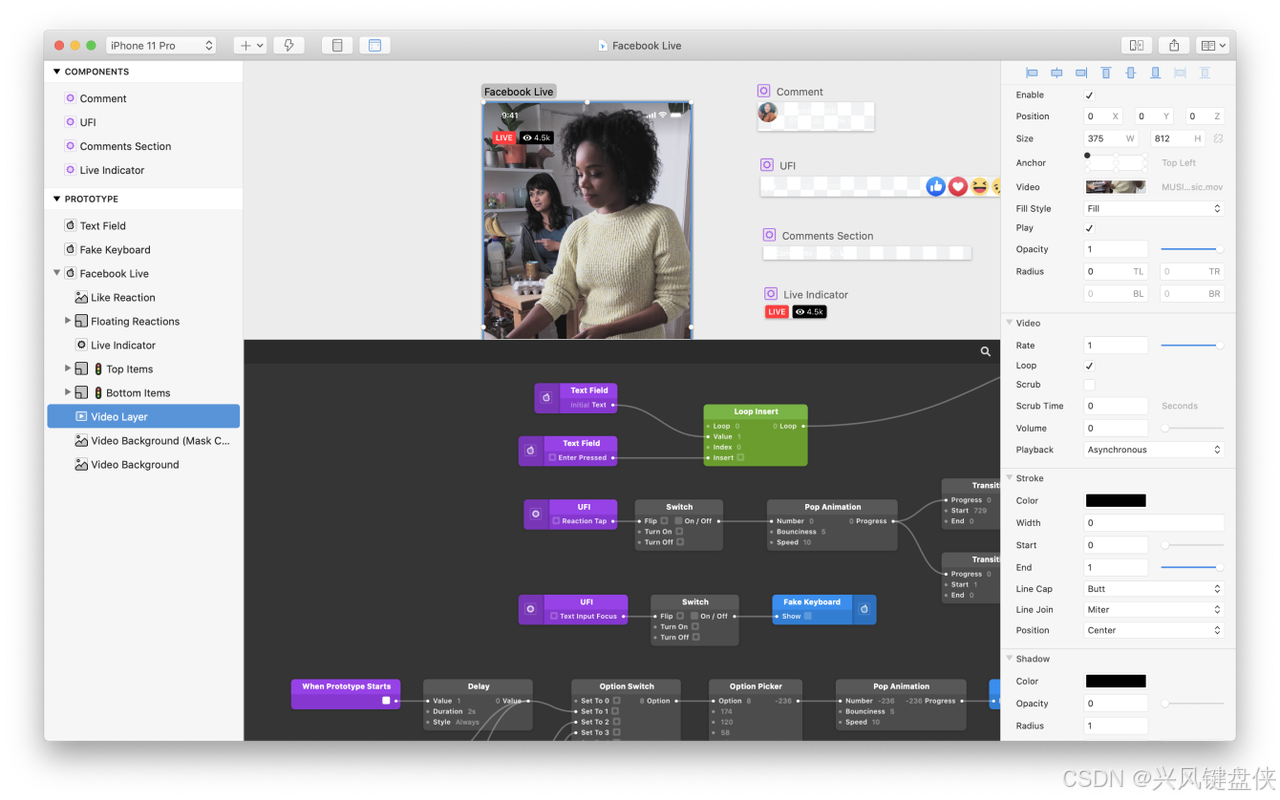Click the align left edges icon

coord(1031,73)
